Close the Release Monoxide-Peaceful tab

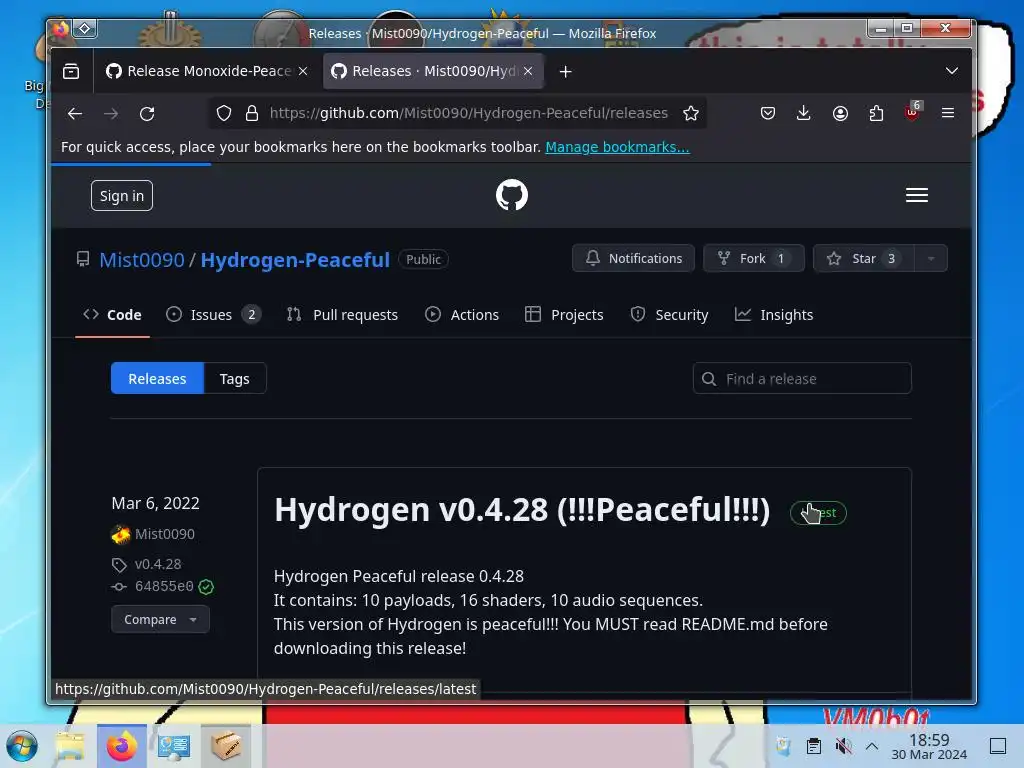click(x=303, y=71)
